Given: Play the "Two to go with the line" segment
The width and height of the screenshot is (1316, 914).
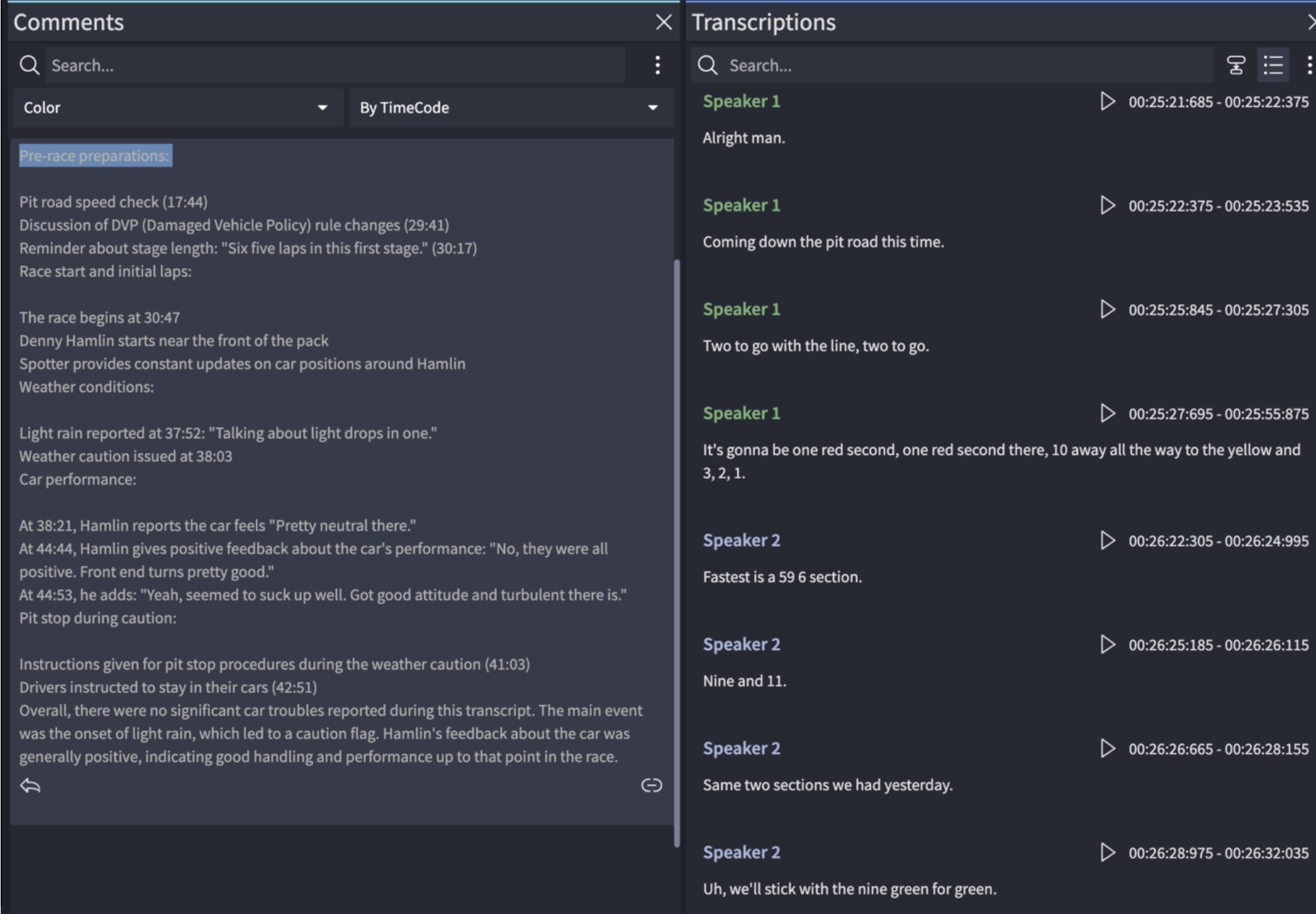Looking at the screenshot, I should tap(1107, 309).
